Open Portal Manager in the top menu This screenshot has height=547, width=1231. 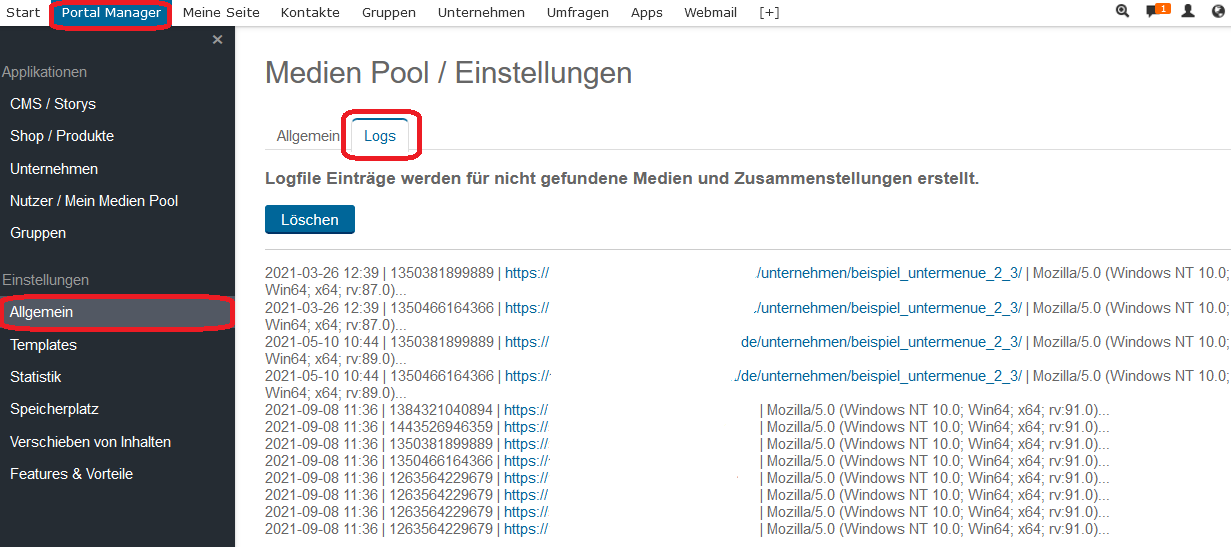111,13
